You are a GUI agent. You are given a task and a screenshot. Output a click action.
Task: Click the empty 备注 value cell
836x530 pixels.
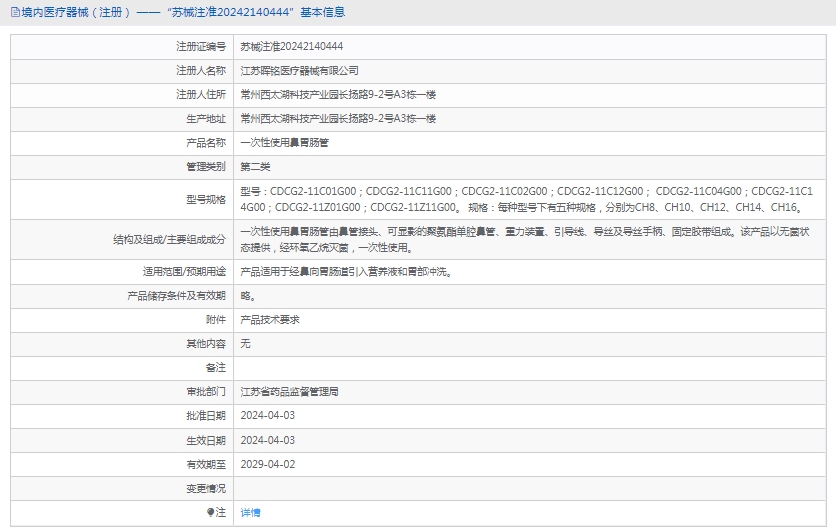coord(530,368)
